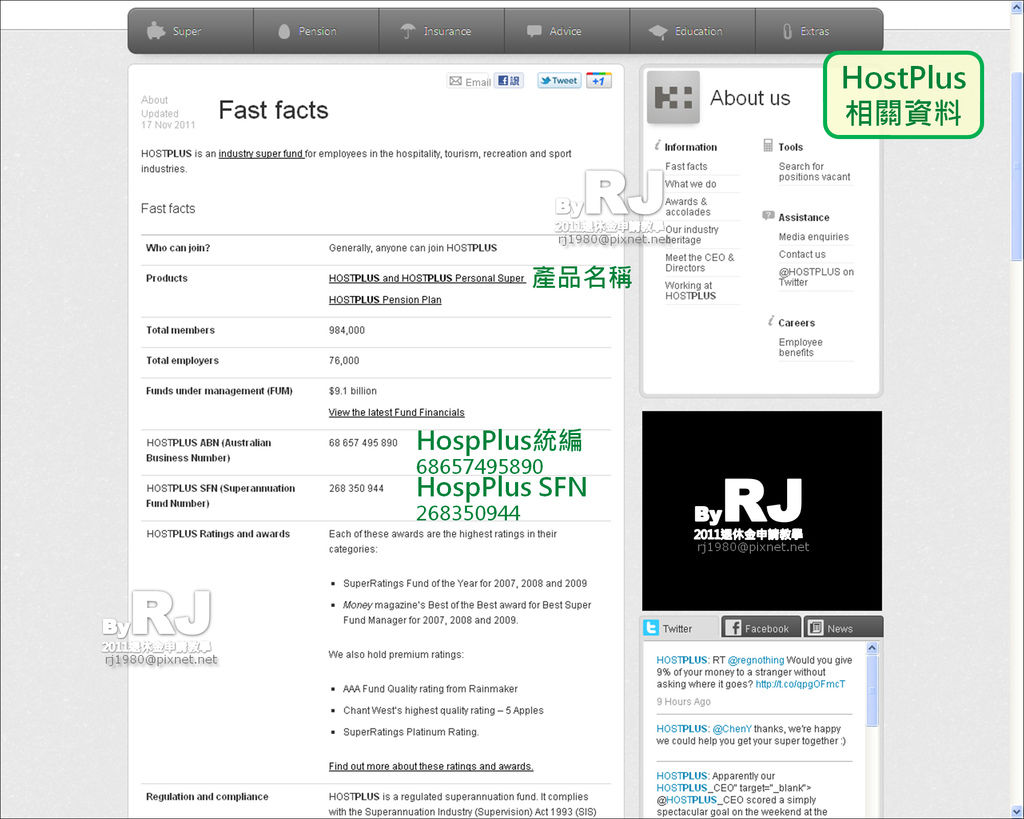Image resolution: width=1024 pixels, height=819 pixels.
Task: Open the Super navigation menu
Action: 191,31
